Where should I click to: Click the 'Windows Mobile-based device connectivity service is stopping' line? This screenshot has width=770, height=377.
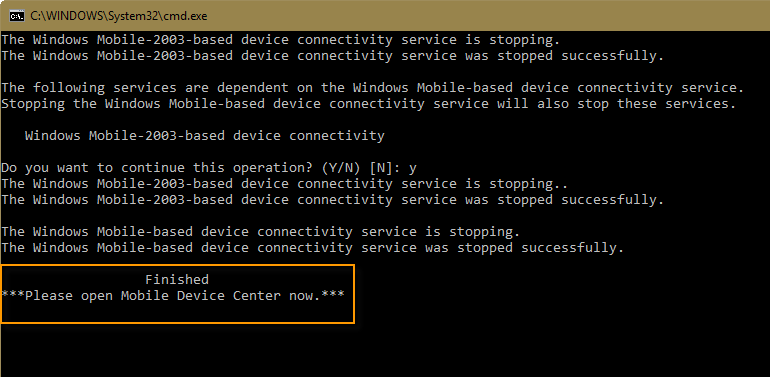pyautogui.click(x=260, y=232)
